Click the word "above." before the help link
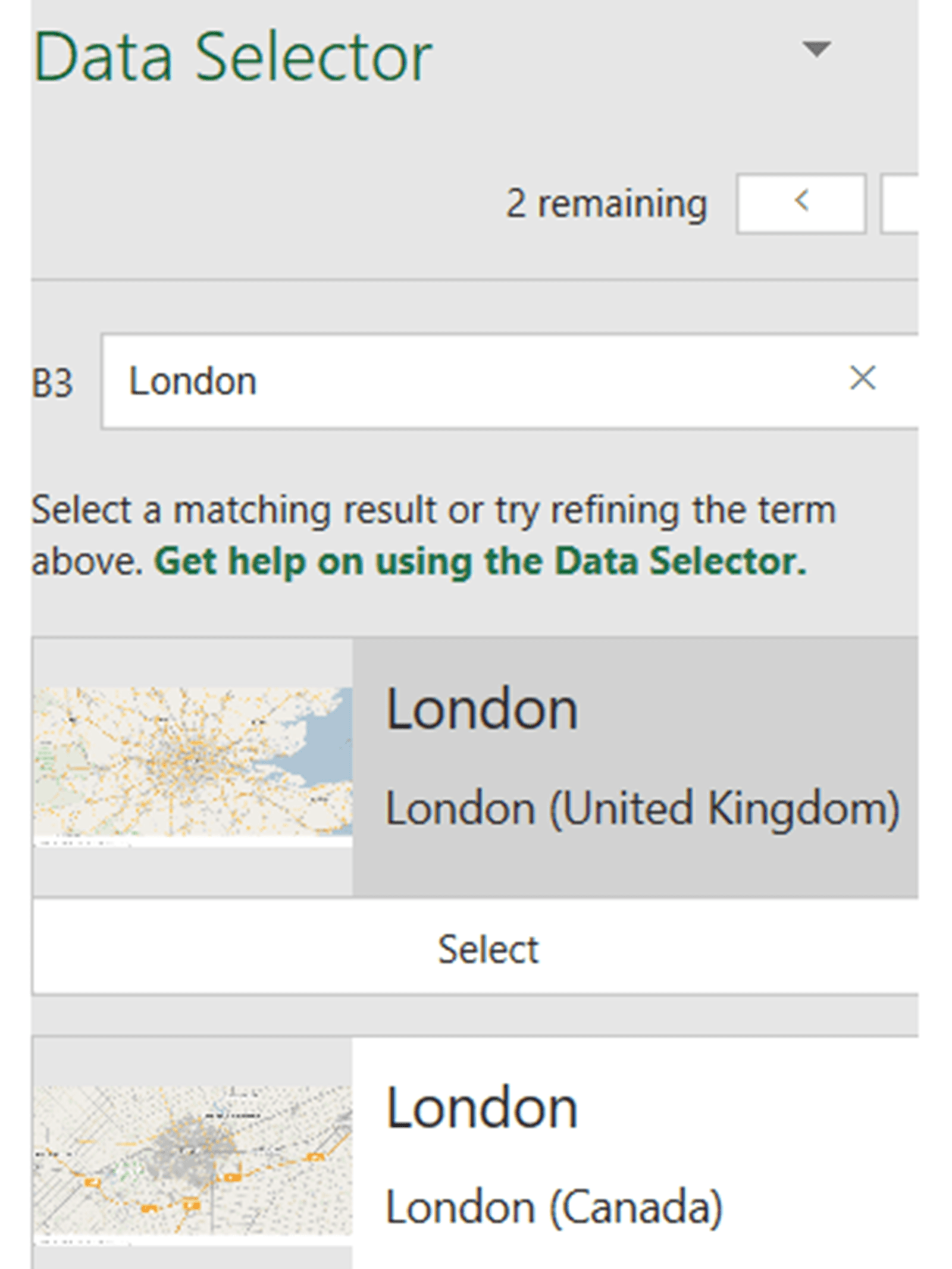 pyautogui.click(x=87, y=562)
